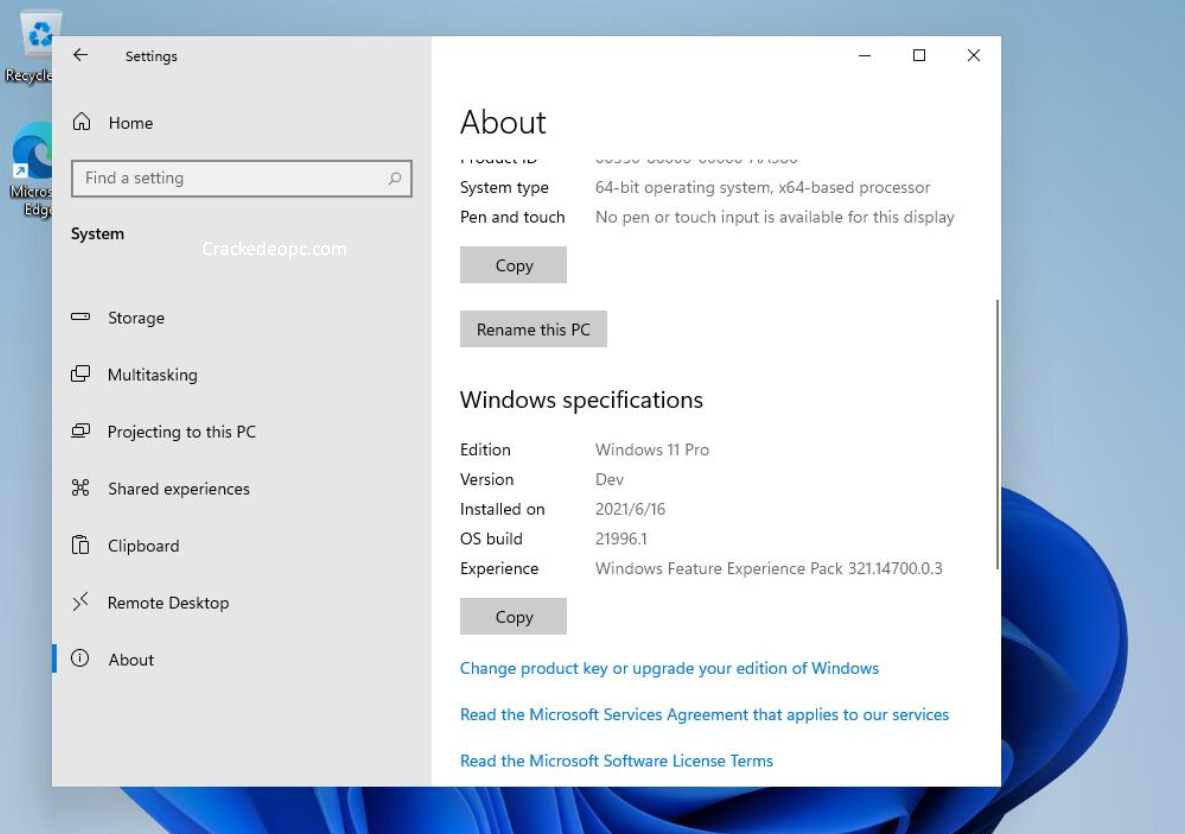Open Microsoft Software License Terms link
The height and width of the screenshot is (834, 1185).
[616, 761]
